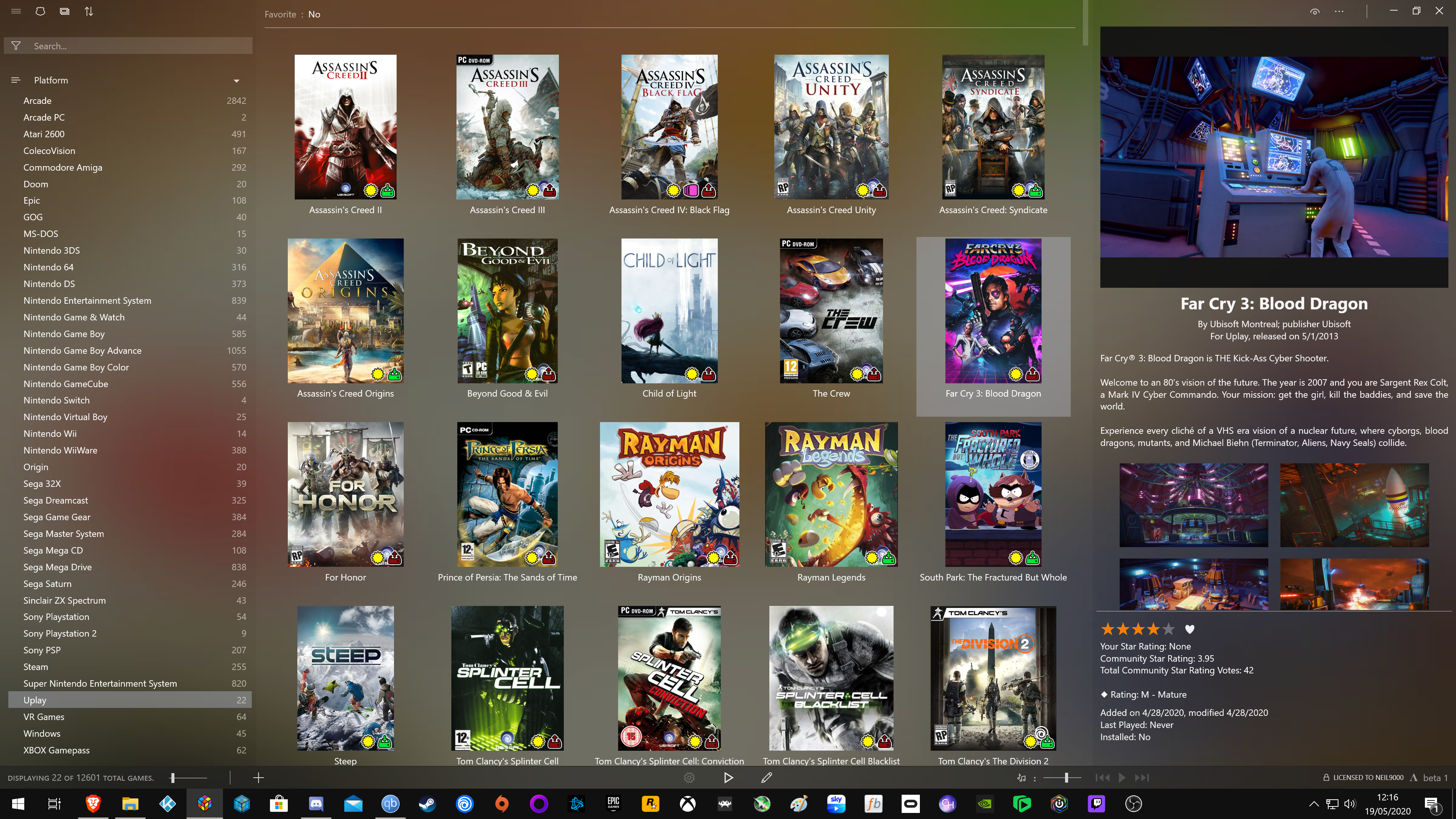The width and height of the screenshot is (1456, 819).
Task: Expand the Platform dropdown arrow
Action: click(236, 81)
